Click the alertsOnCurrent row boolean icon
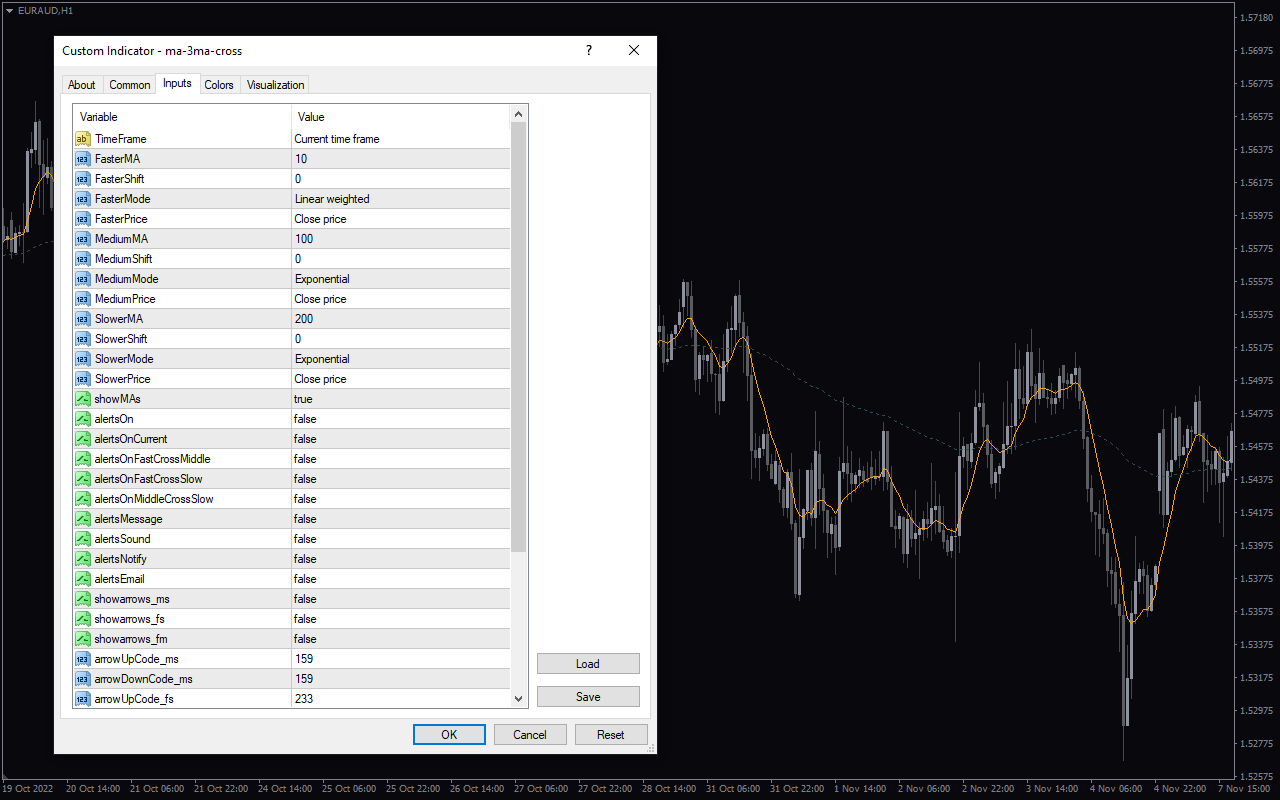The width and height of the screenshot is (1280, 800). pyautogui.click(x=83, y=439)
